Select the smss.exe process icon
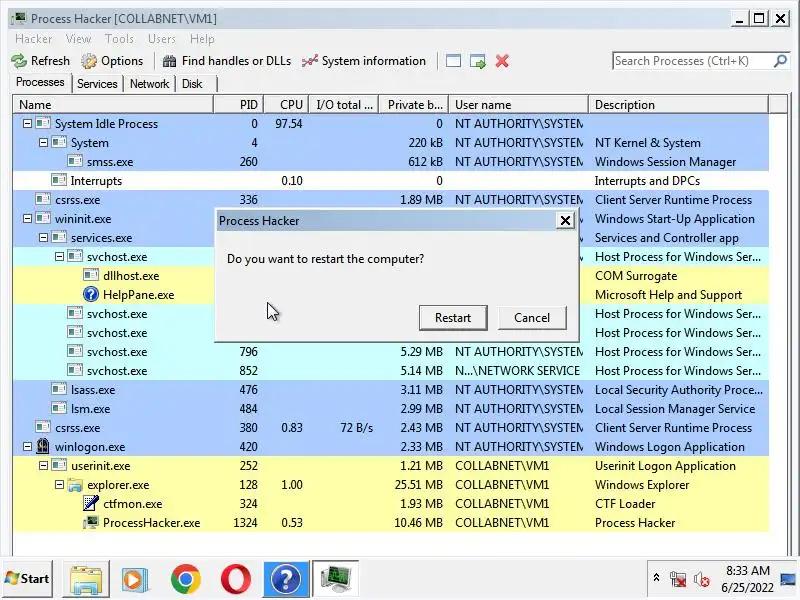800x600 pixels. click(x=75, y=161)
